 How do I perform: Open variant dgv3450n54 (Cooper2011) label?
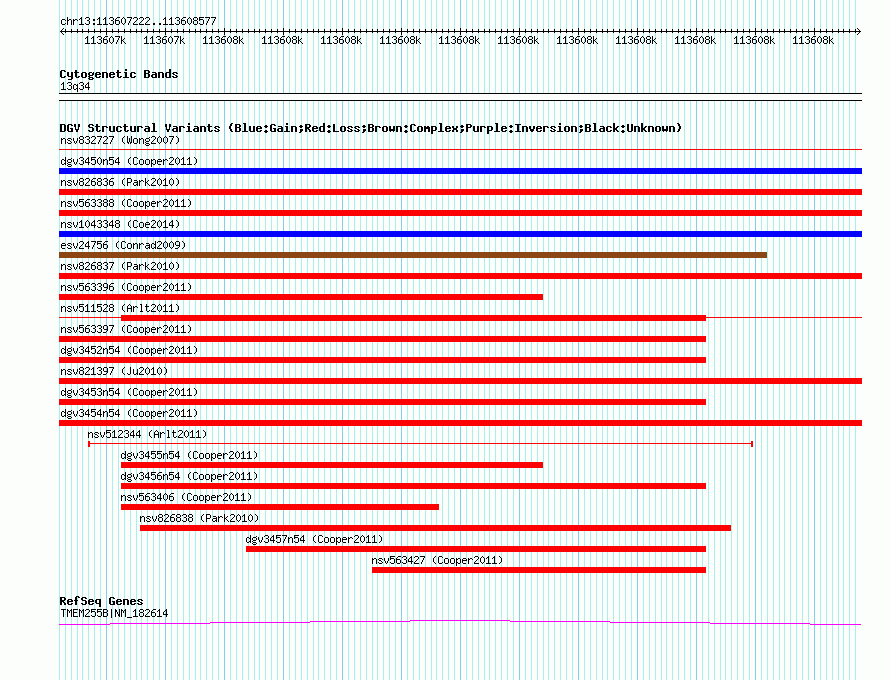click(129, 161)
